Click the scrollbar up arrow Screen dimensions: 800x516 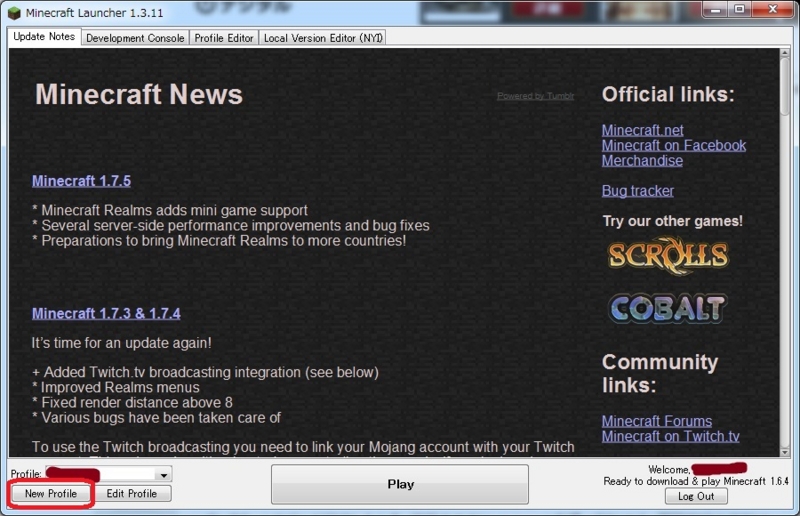click(785, 53)
